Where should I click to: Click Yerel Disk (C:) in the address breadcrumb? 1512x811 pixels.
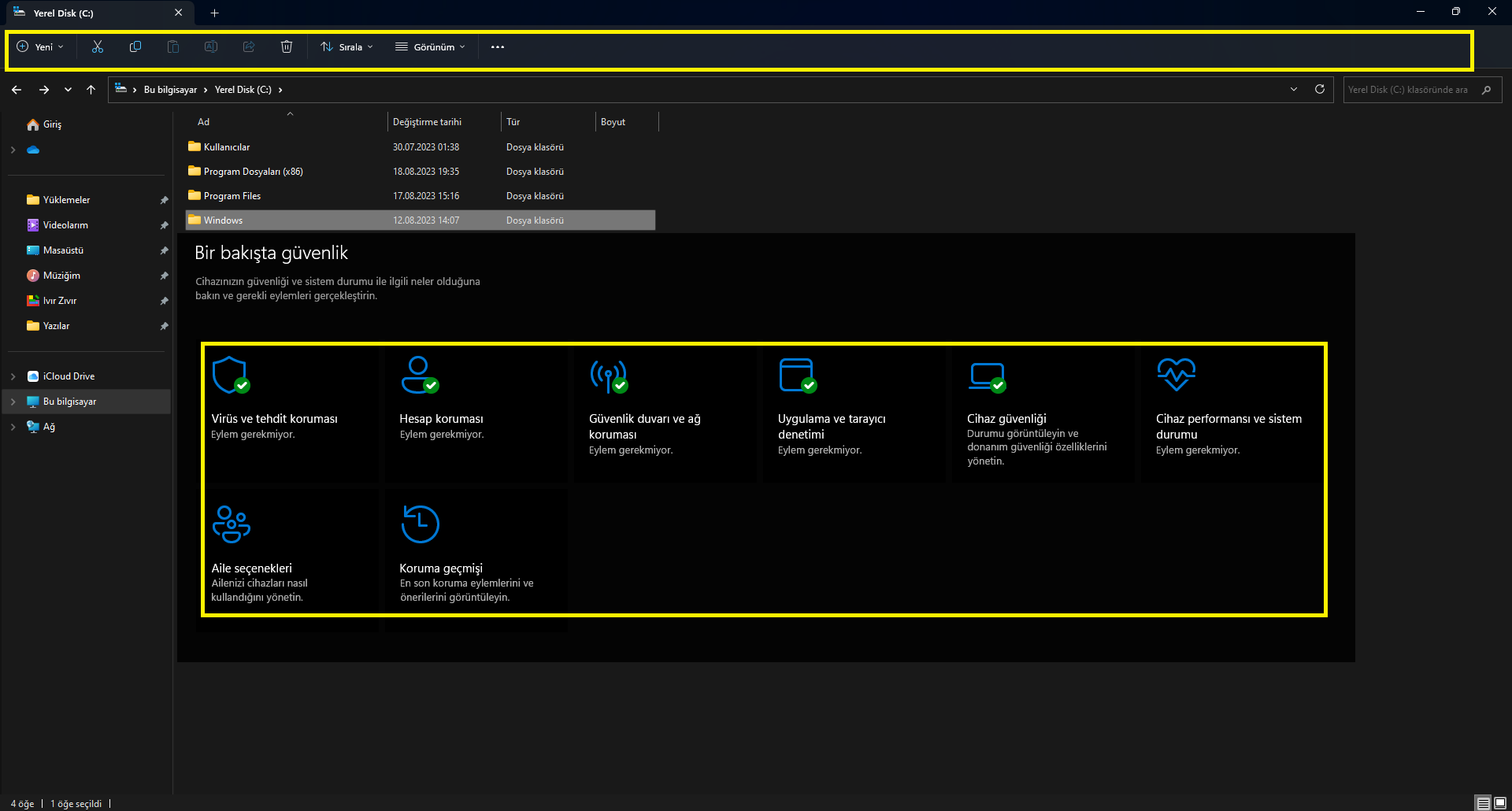point(243,90)
